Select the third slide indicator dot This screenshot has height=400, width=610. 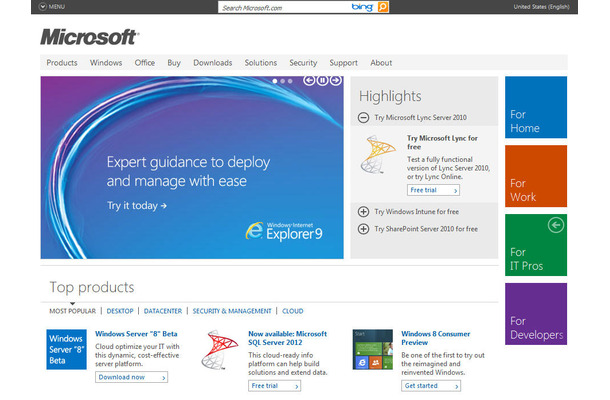click(x=290, y=81)
